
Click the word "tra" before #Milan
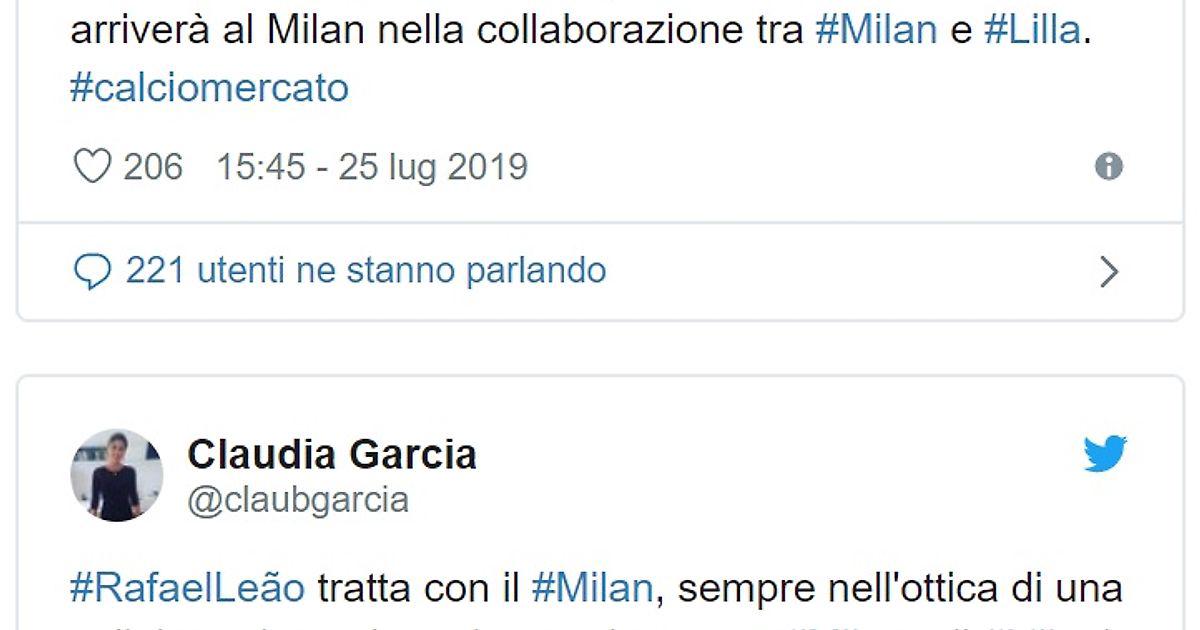pyautogui.click(x=786, y=30)
